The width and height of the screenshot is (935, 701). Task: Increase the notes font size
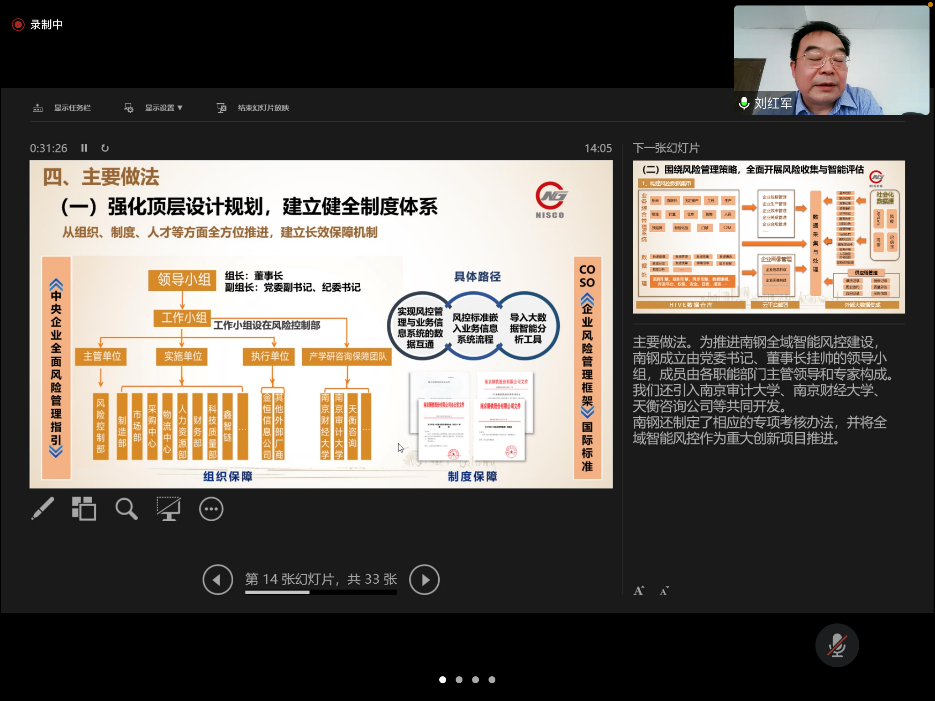[x=639, y=591]
